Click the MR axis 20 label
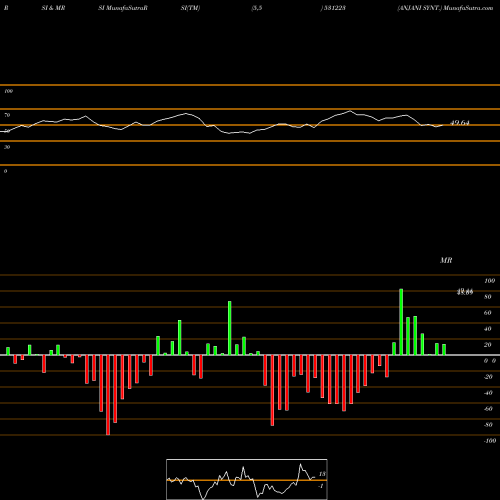 [488, 345]
